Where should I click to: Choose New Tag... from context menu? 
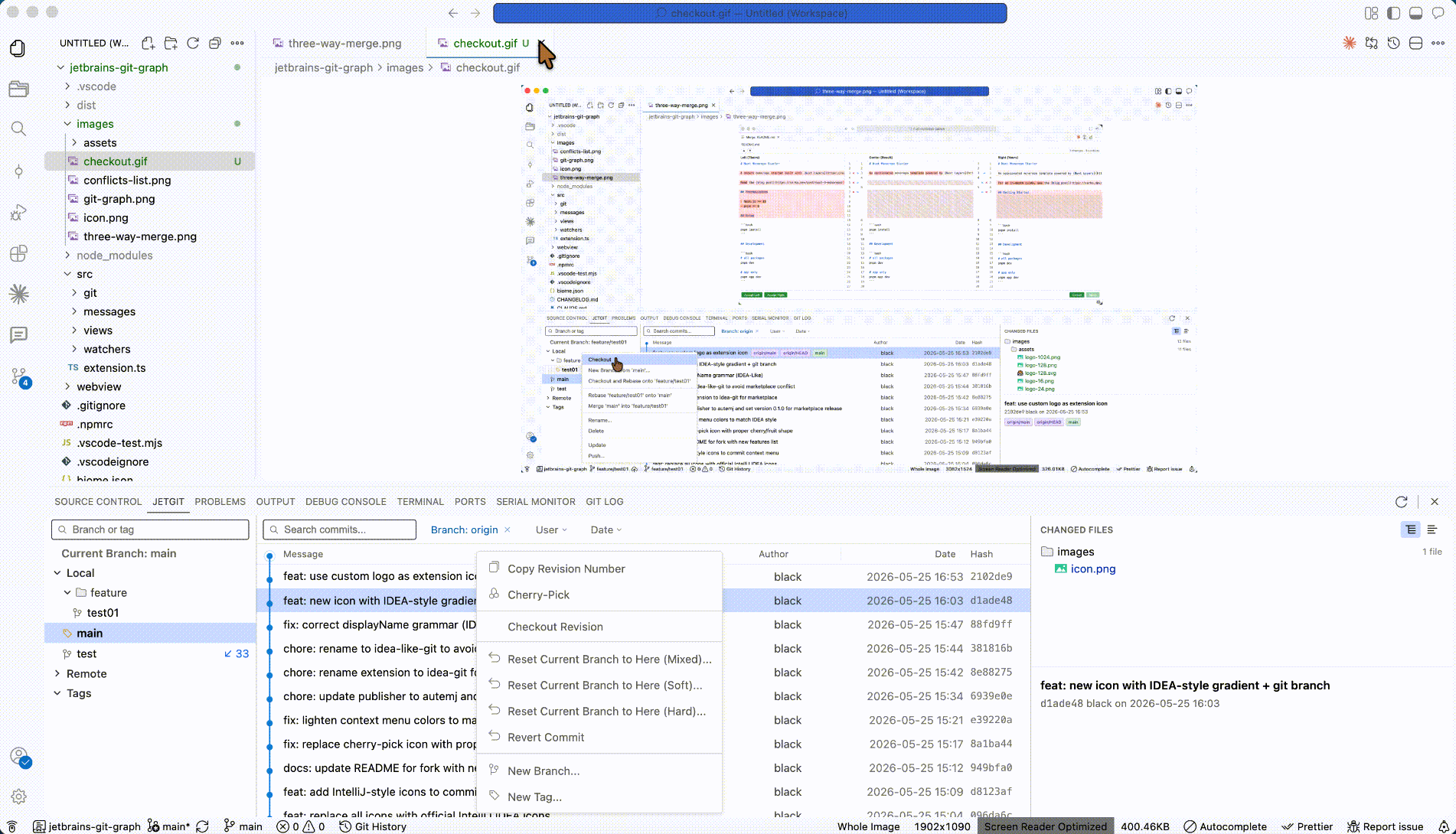(x=599, y=797)
